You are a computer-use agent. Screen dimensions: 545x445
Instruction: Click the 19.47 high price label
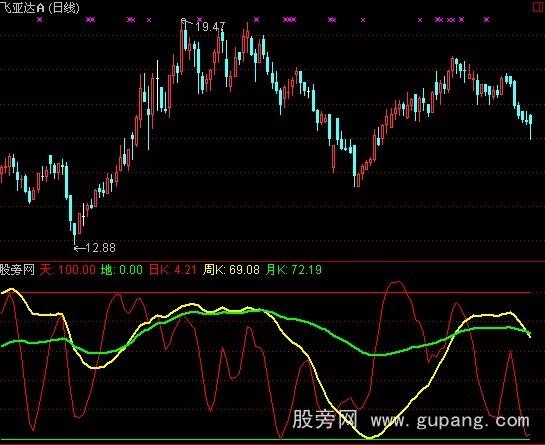210,27
